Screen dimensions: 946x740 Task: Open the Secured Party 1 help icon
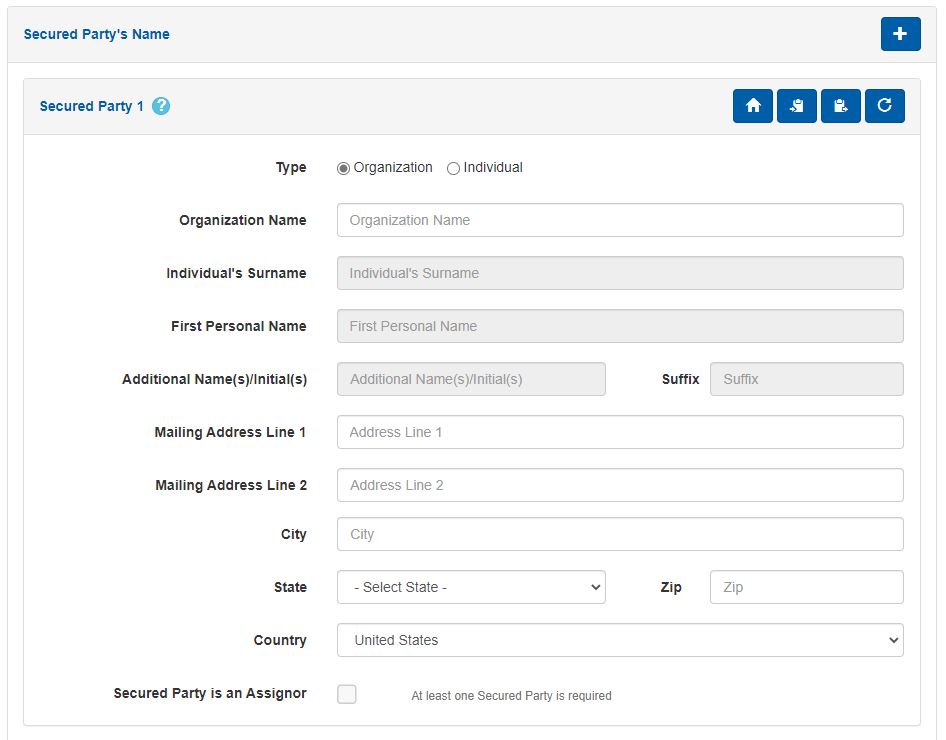[161, 106]
